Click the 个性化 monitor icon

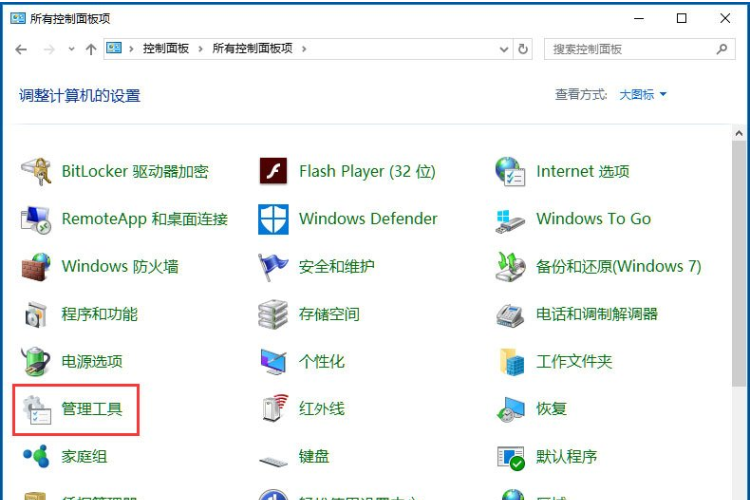(273, 362)
